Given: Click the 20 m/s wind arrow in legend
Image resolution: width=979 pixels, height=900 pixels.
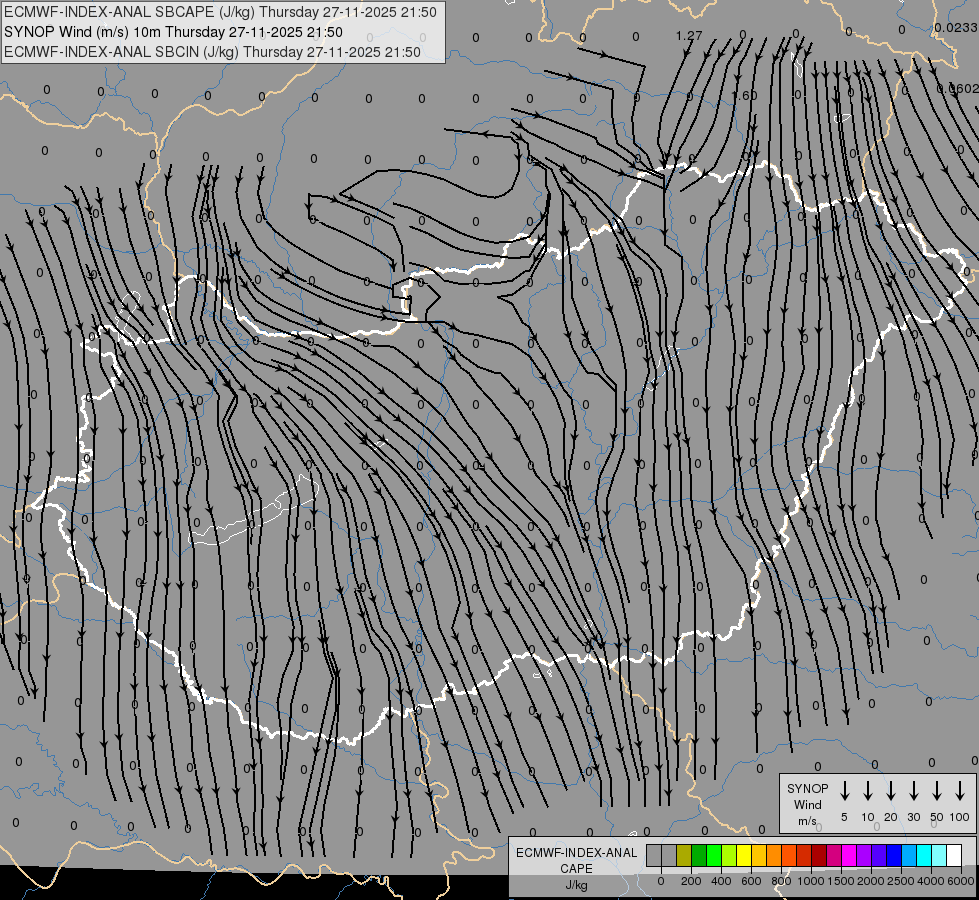Looking at the screenshot, I should pyautogui.click(x=890, y=790).
